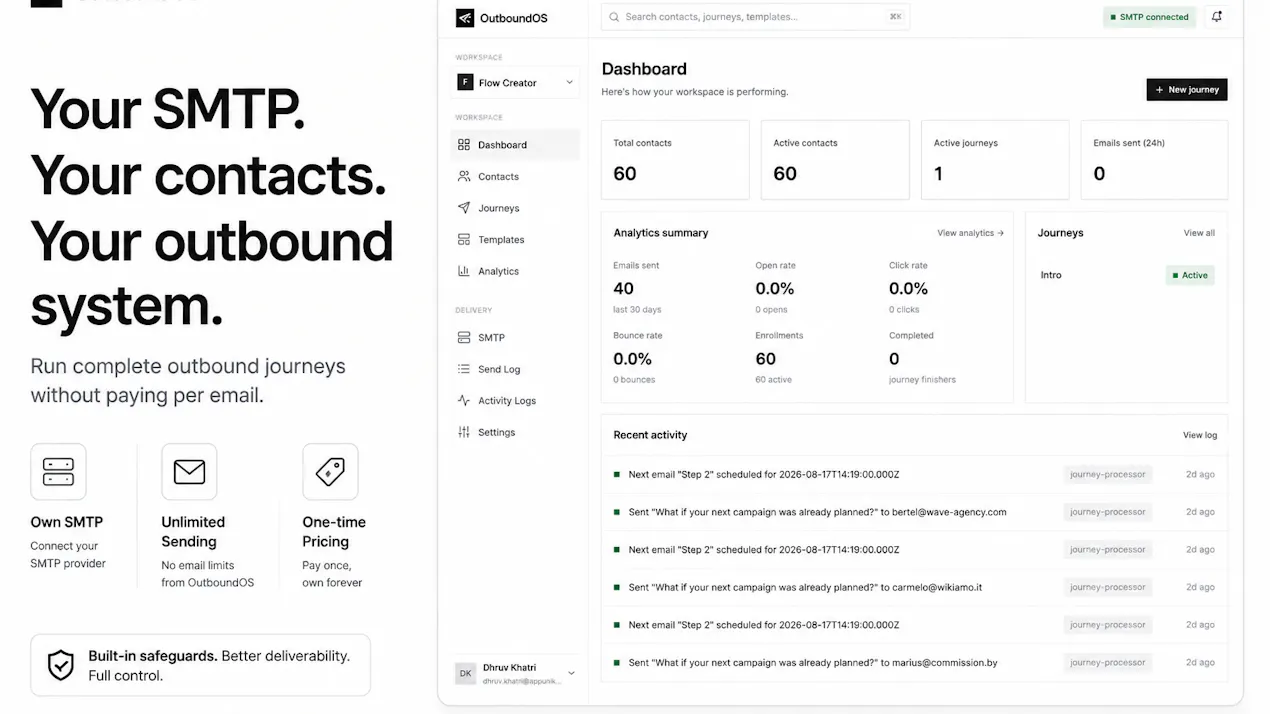Open SMTP delivery settings
The width and height of the screenshot is (1270, 714).
point(515,338)
